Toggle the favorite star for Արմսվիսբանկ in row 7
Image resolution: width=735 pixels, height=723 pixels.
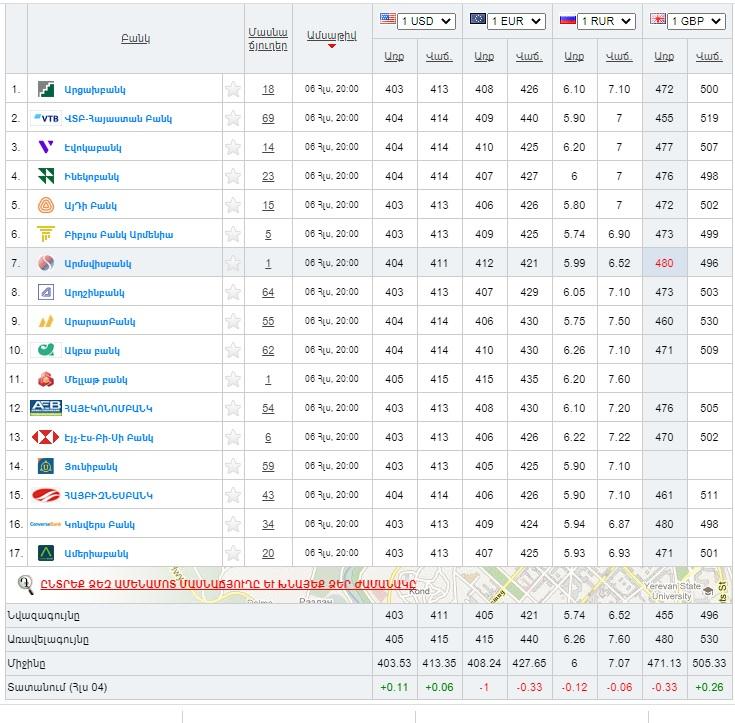233,263
